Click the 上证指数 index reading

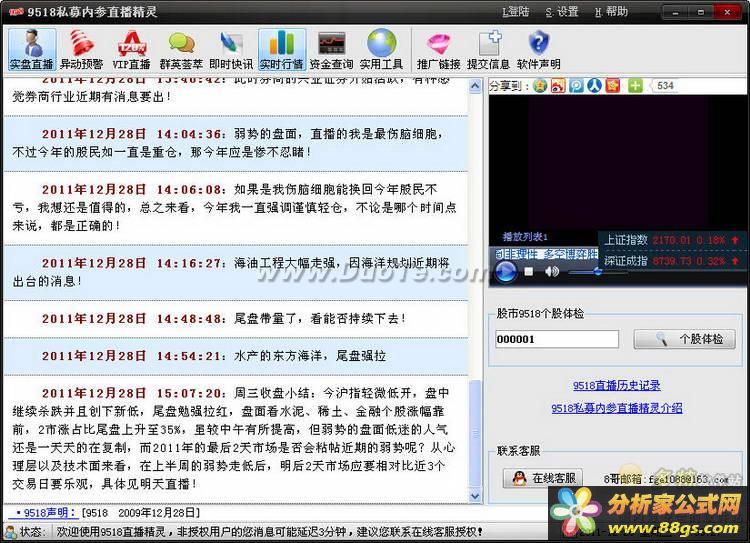click(x=672, y=240)
